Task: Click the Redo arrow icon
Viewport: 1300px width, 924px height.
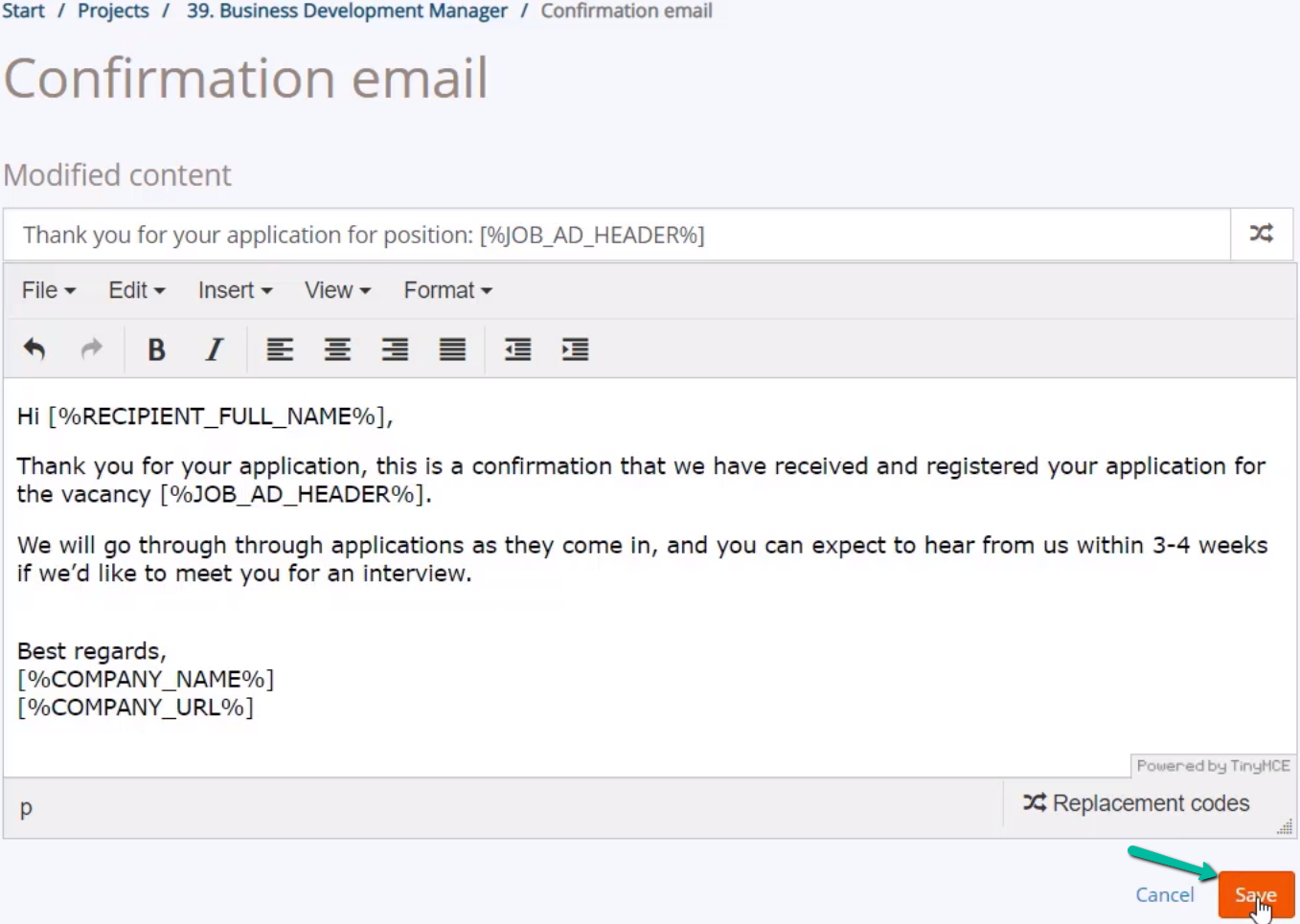Action: click(x=91, y=349)
